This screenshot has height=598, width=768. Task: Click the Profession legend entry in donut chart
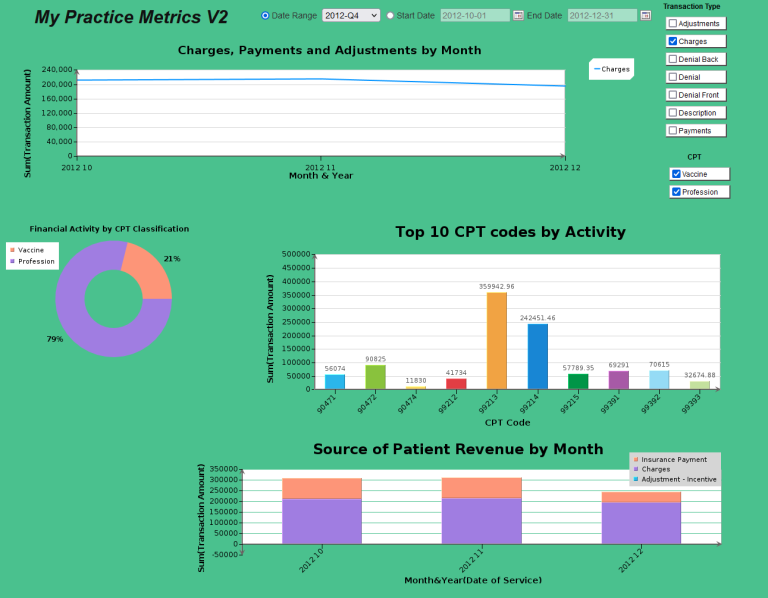pyautogui.click(x=35, y=261)
